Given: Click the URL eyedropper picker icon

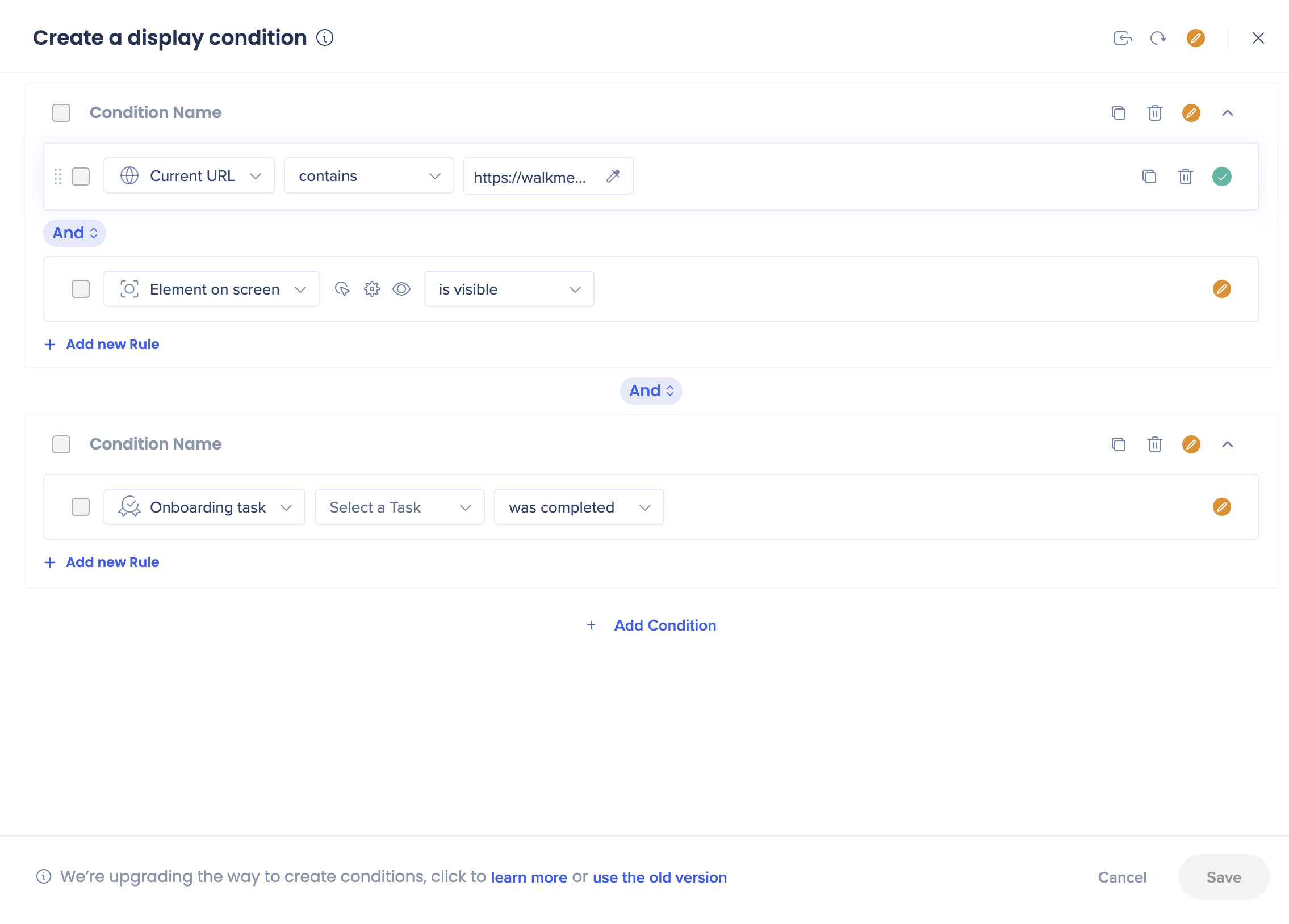Looking at the screenshot, I should pos(613,177).
